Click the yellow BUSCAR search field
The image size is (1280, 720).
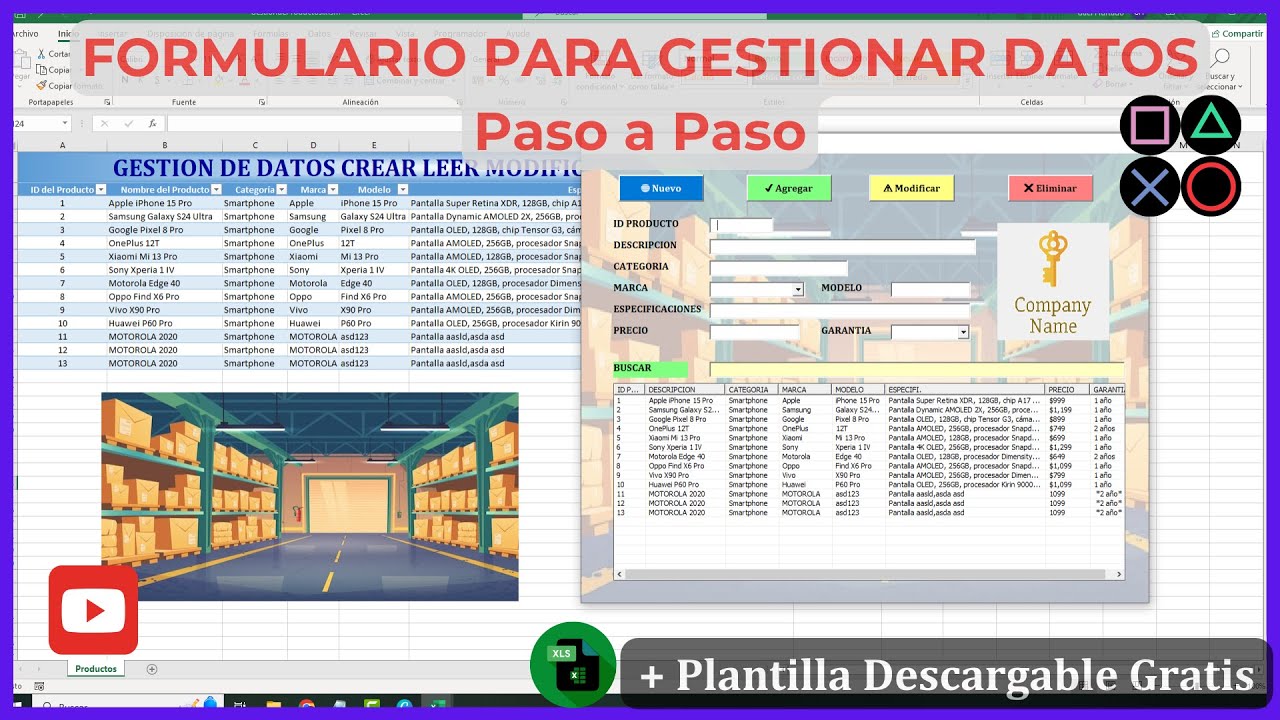(x=917, y=369)
